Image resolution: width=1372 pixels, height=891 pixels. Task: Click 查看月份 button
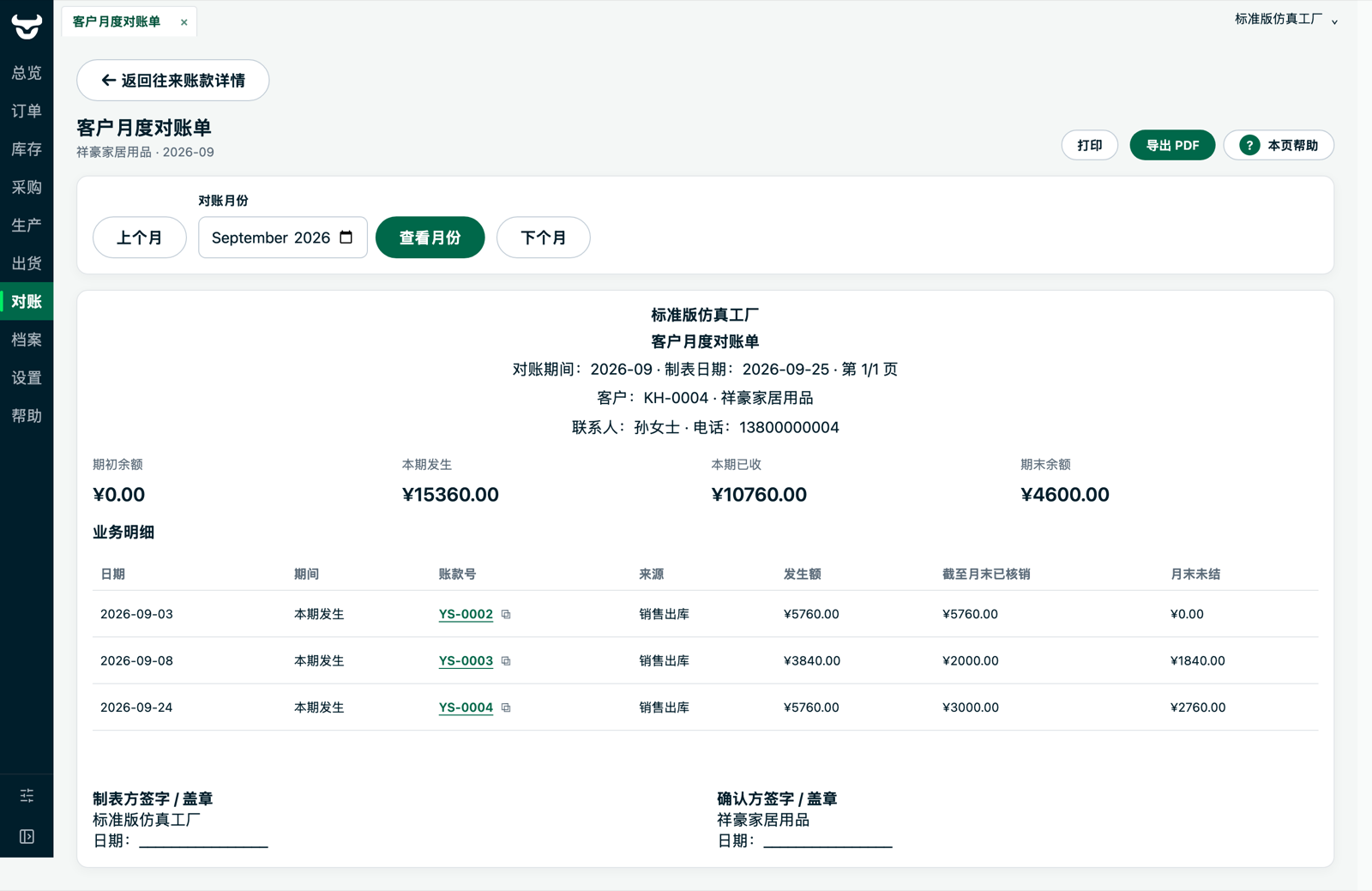[430, 238]
